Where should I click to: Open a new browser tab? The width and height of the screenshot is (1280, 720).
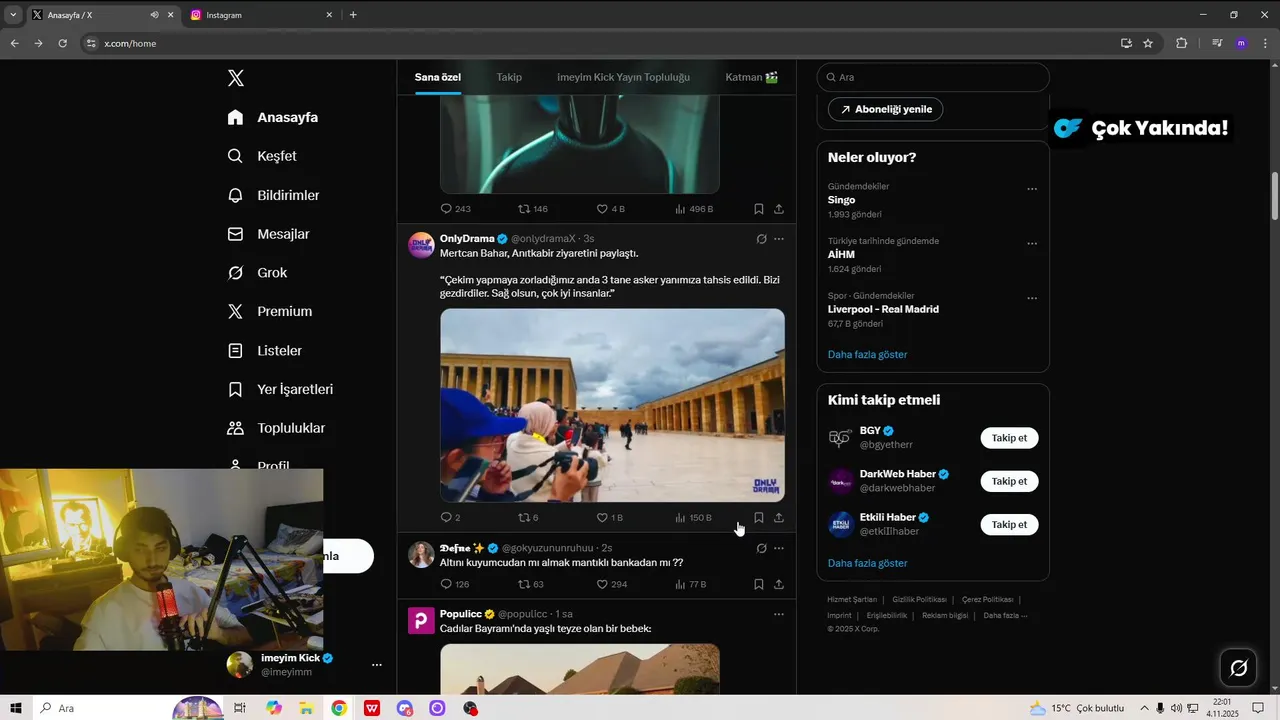(353, 15)
